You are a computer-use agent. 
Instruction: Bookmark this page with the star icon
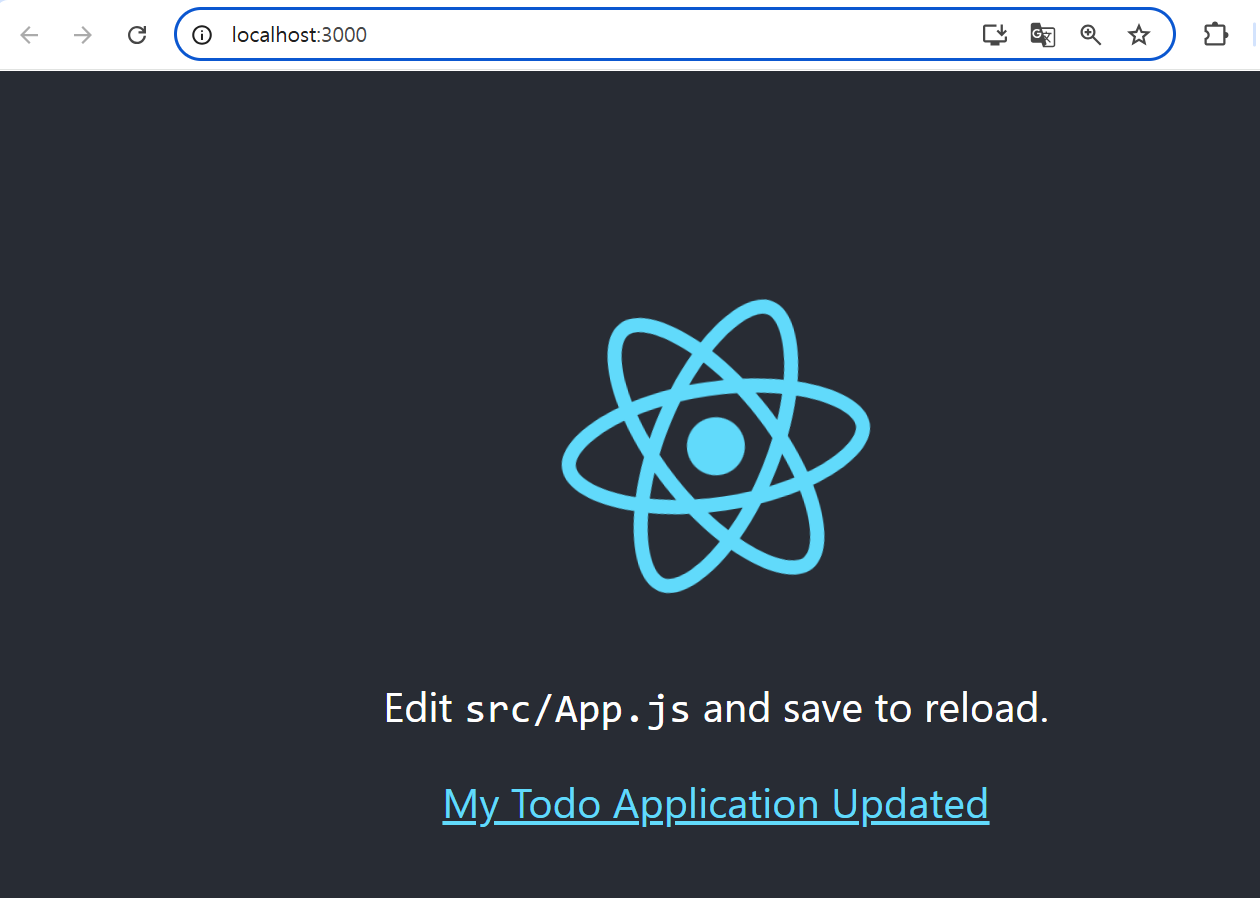[1139, 35]
